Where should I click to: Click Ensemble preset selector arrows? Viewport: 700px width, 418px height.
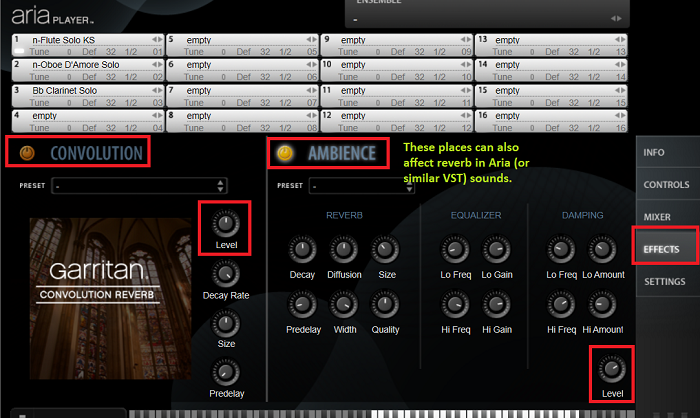[x=616, y=18]
